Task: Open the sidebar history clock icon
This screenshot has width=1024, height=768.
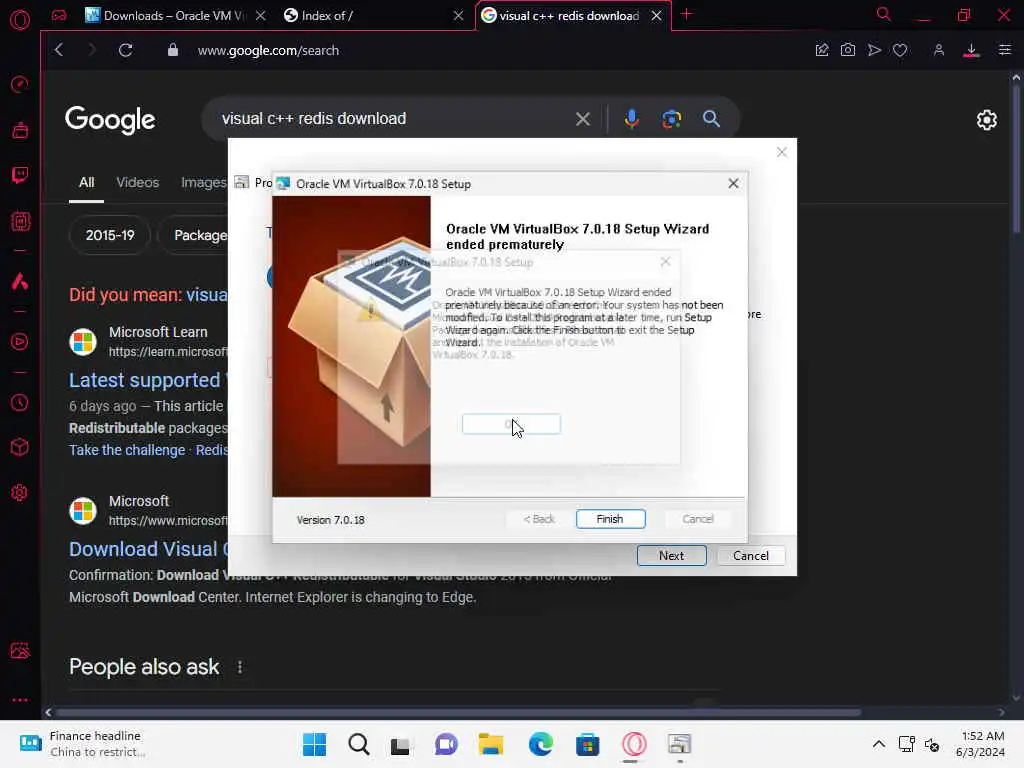Action: [20, 402]
